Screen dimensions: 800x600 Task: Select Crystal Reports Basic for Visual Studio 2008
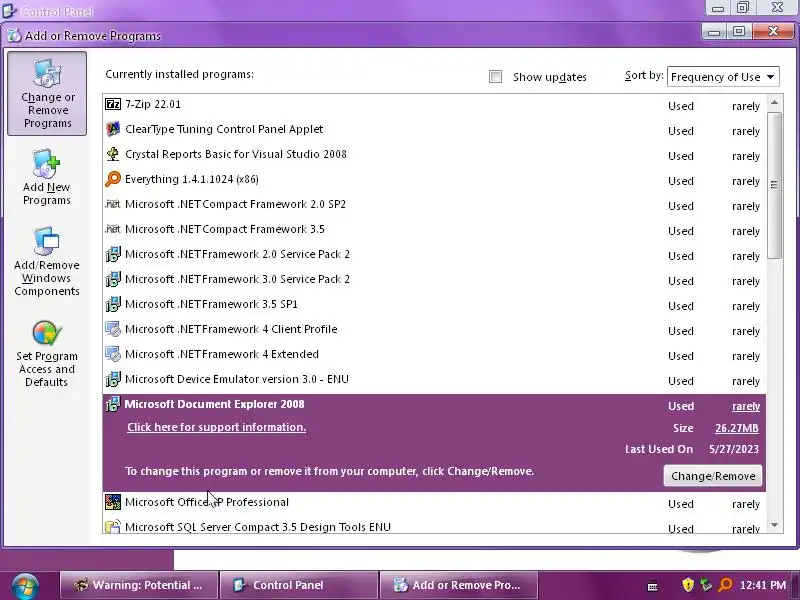[434, 155]
